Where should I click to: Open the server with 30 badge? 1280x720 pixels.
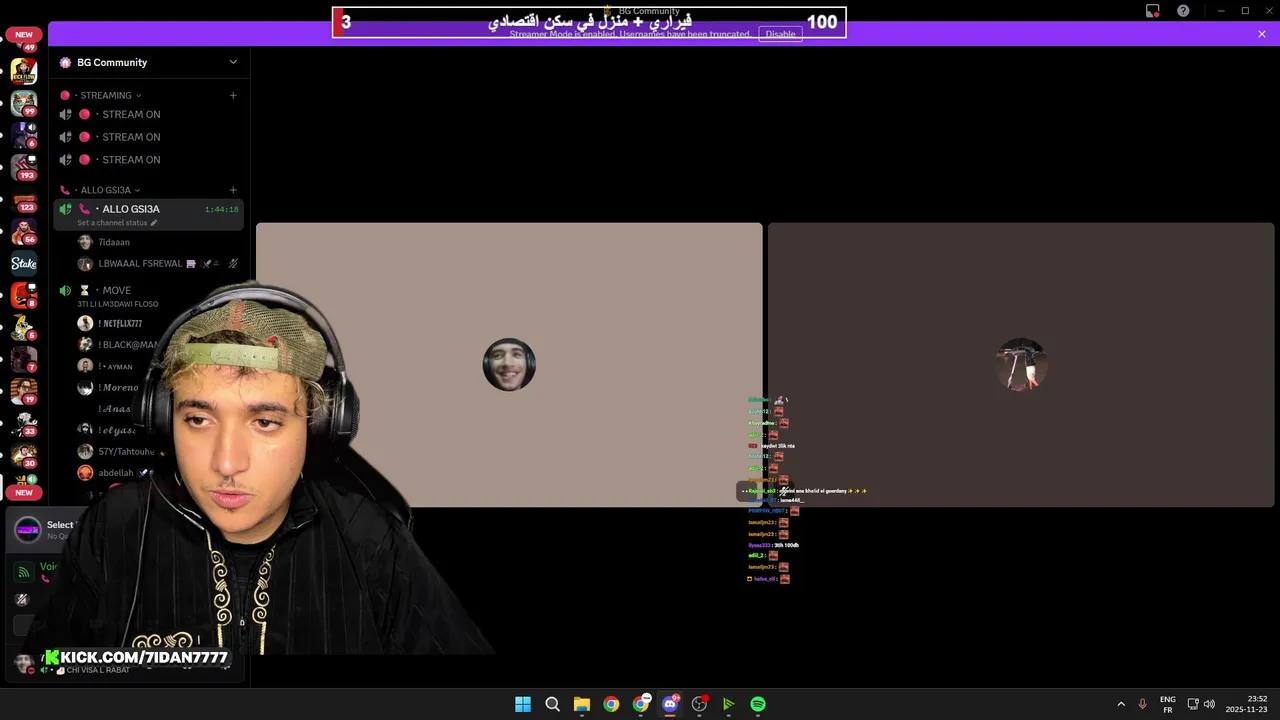(24, 456)
